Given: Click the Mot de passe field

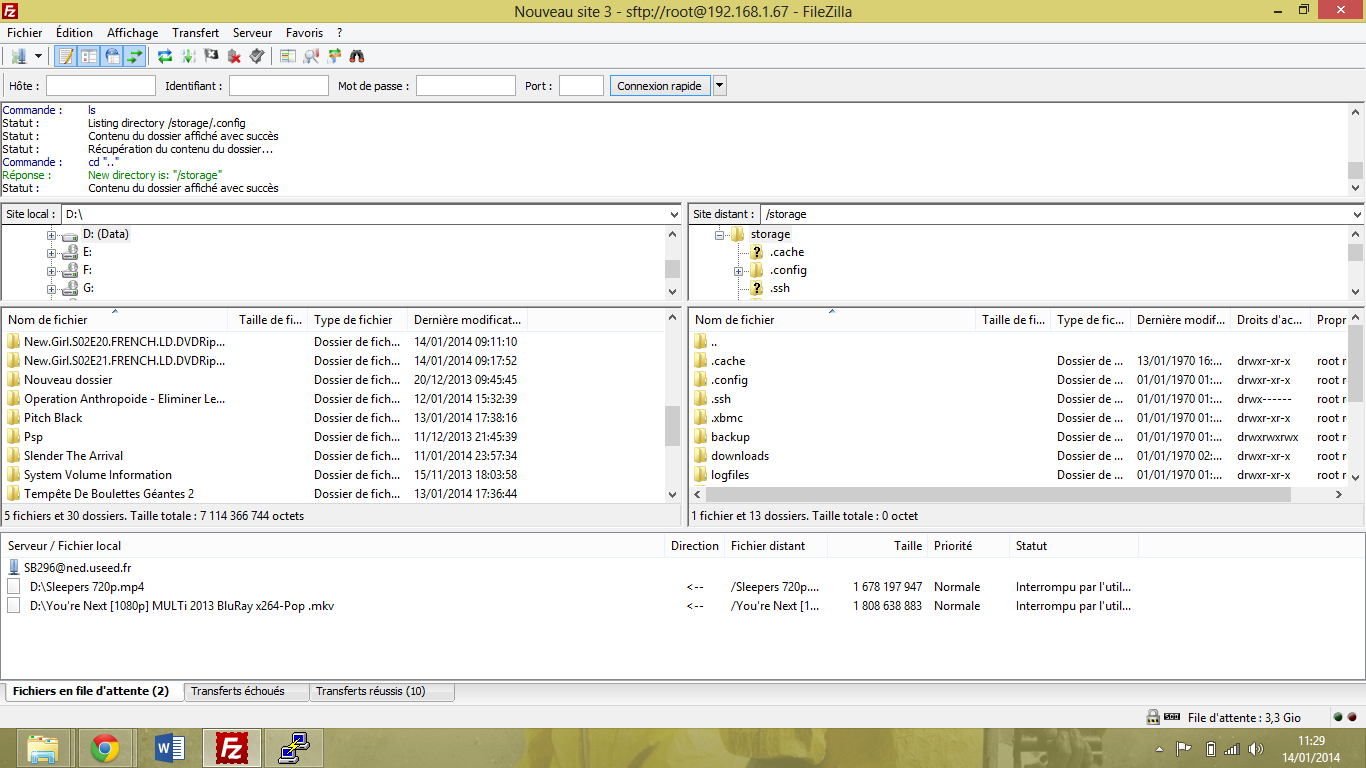Looking at the screenshot, I should pyautogui.click(x=466, y=86).
